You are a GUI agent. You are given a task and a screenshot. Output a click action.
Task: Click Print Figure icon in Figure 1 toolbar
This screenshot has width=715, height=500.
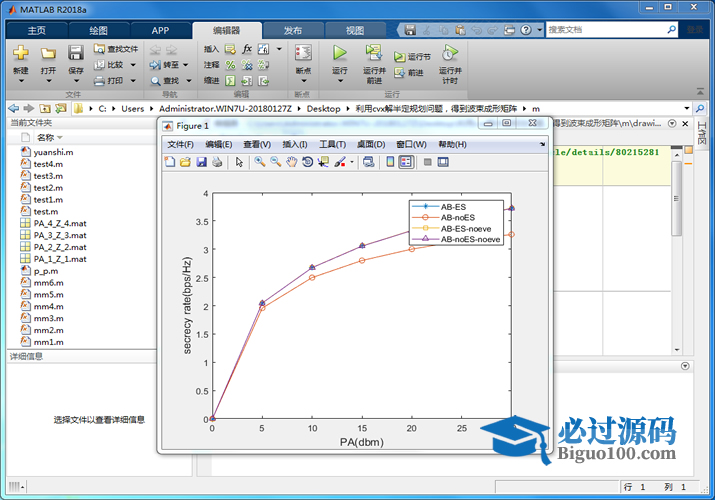point(217,162)
